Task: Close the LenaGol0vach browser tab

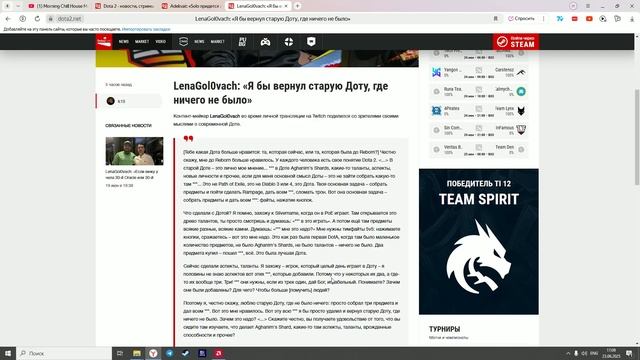Action: [286, 6]
